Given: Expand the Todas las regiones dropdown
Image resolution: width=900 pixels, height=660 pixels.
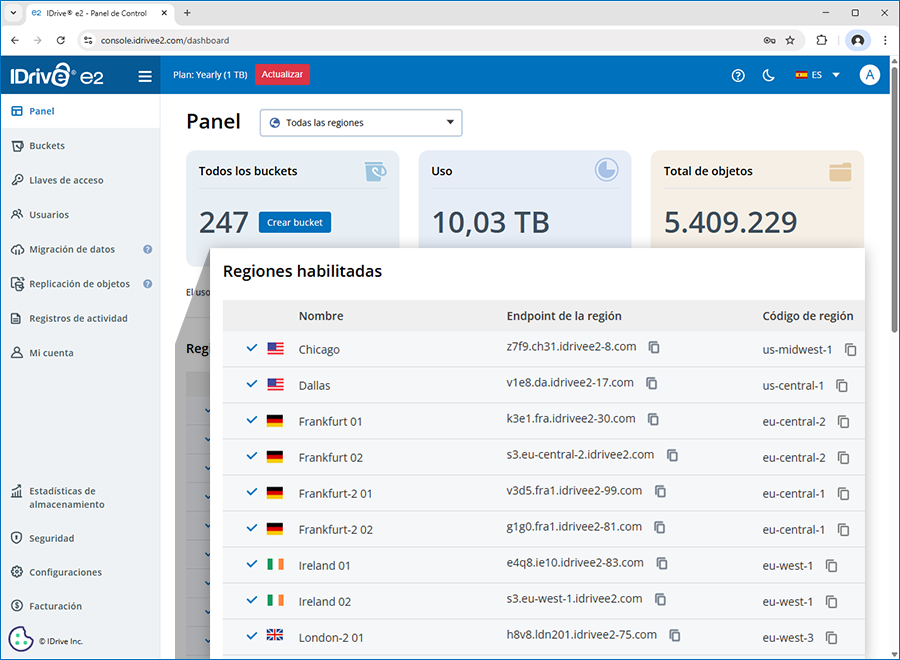Looking at the screenshot, I should (x=361, y=123).
